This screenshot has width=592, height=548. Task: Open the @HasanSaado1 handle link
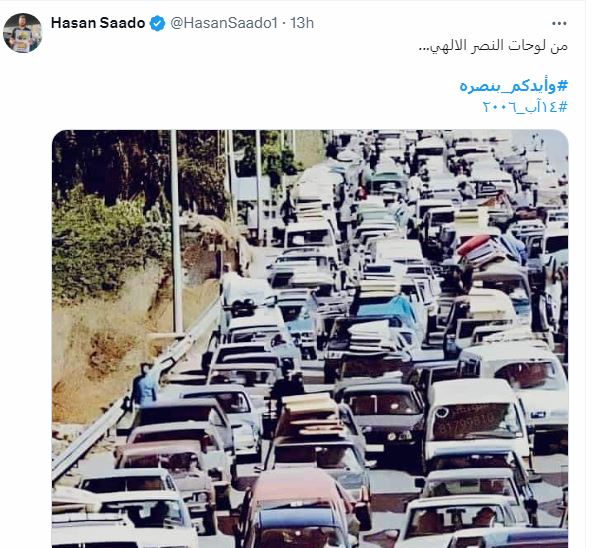pyautogui.click(x=224, y=23)
